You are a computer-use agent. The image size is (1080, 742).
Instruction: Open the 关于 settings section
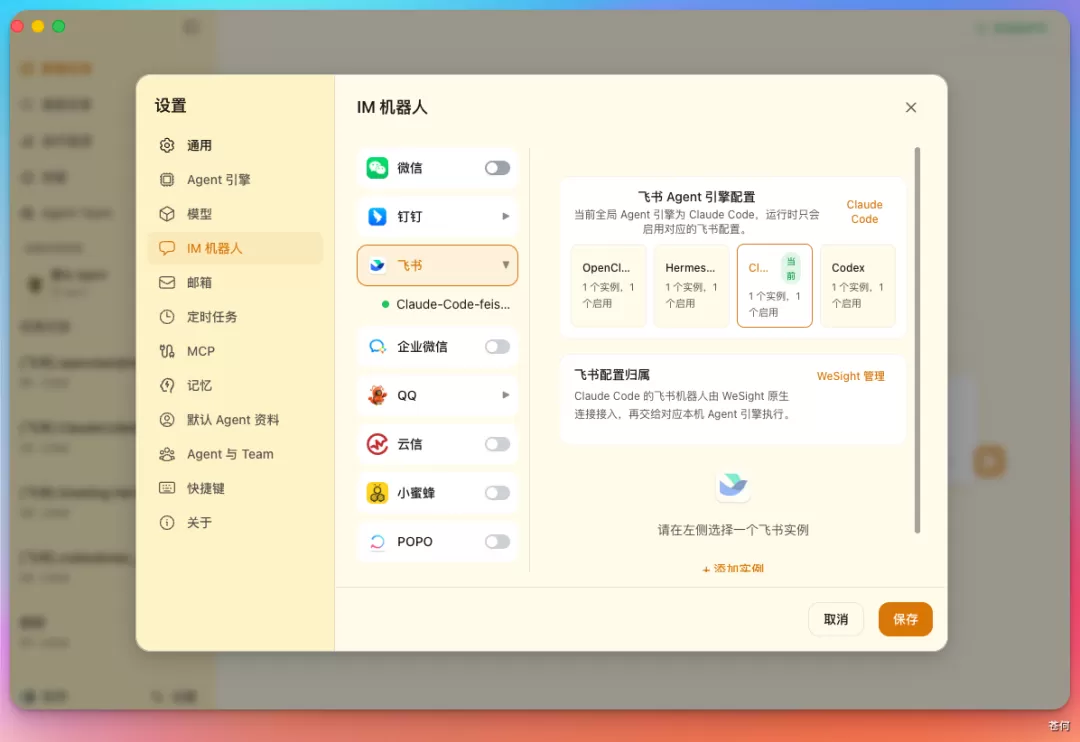tap(235, 522)
